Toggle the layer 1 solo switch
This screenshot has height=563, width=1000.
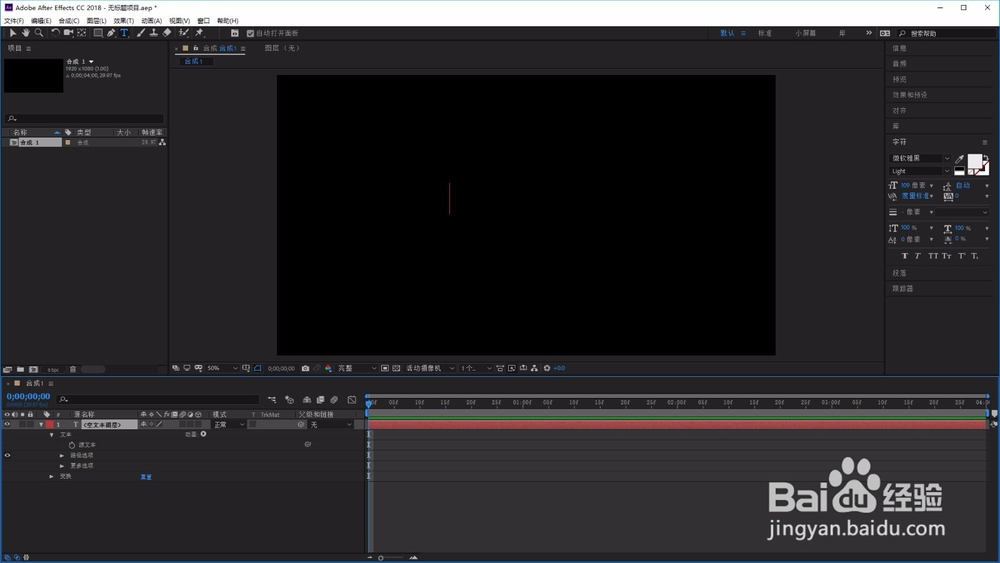pyautogui.click(x=23, y=424)
